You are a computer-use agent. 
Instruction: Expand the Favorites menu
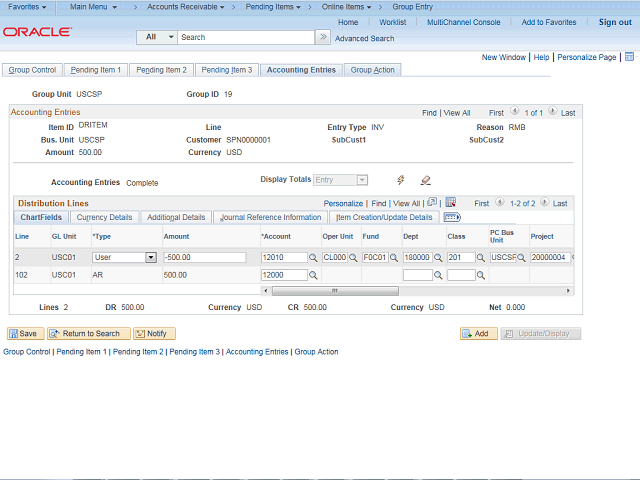pyautogui.click(x=27, y=7)
